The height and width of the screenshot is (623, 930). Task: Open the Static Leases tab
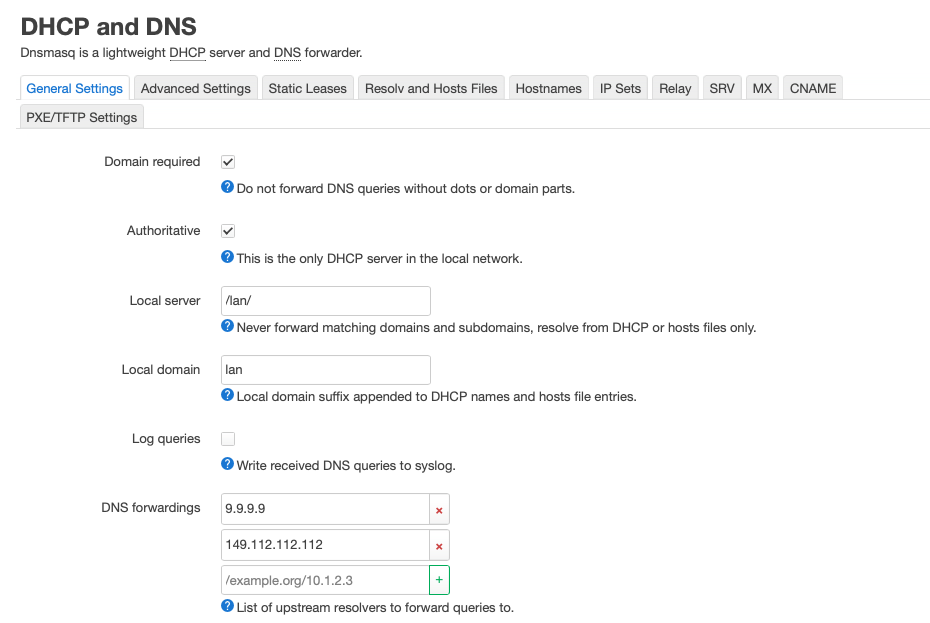pyautogui.click(x=307, y=88)
